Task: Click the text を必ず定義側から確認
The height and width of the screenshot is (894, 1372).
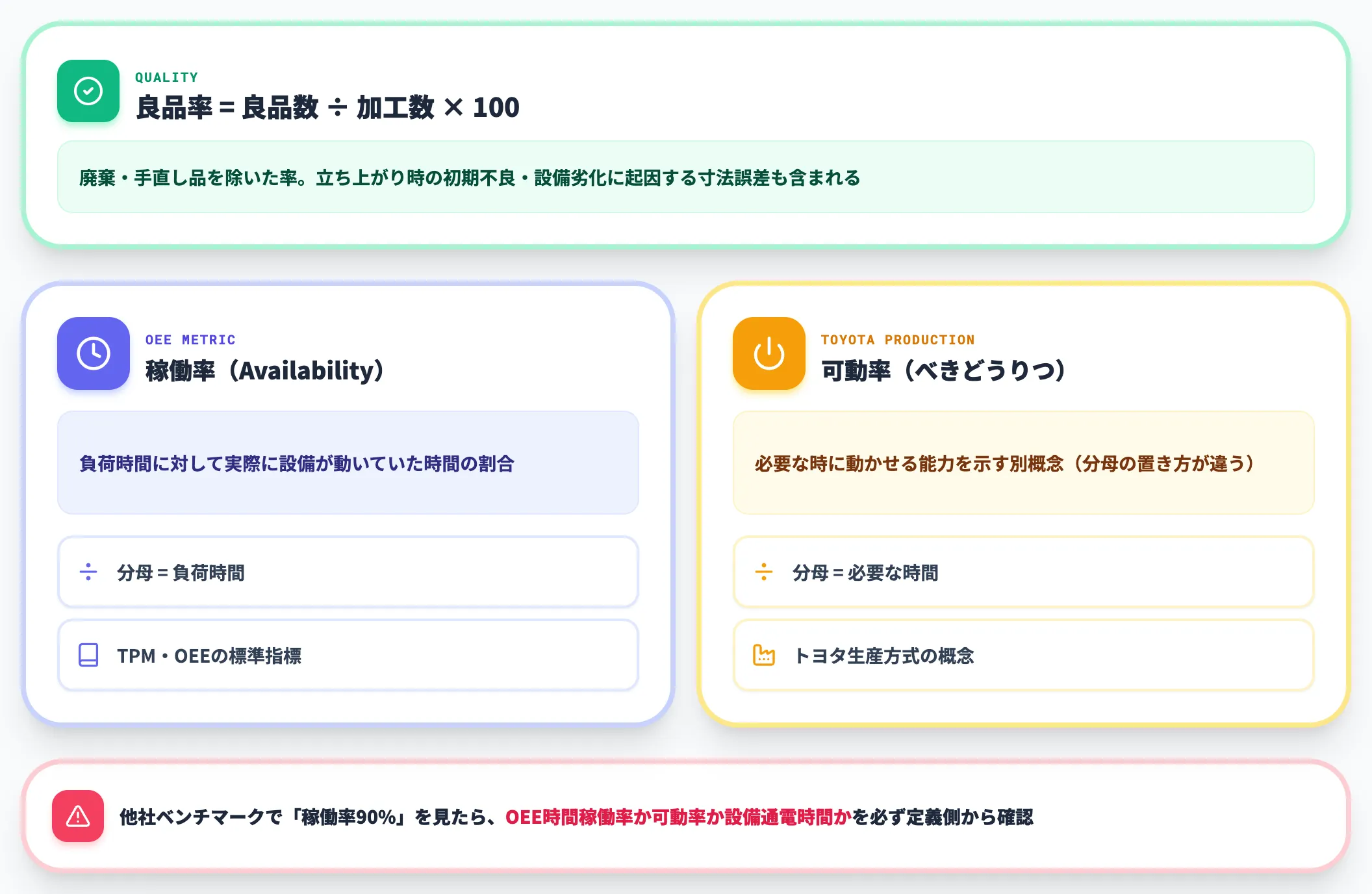Action: [943, 817]
